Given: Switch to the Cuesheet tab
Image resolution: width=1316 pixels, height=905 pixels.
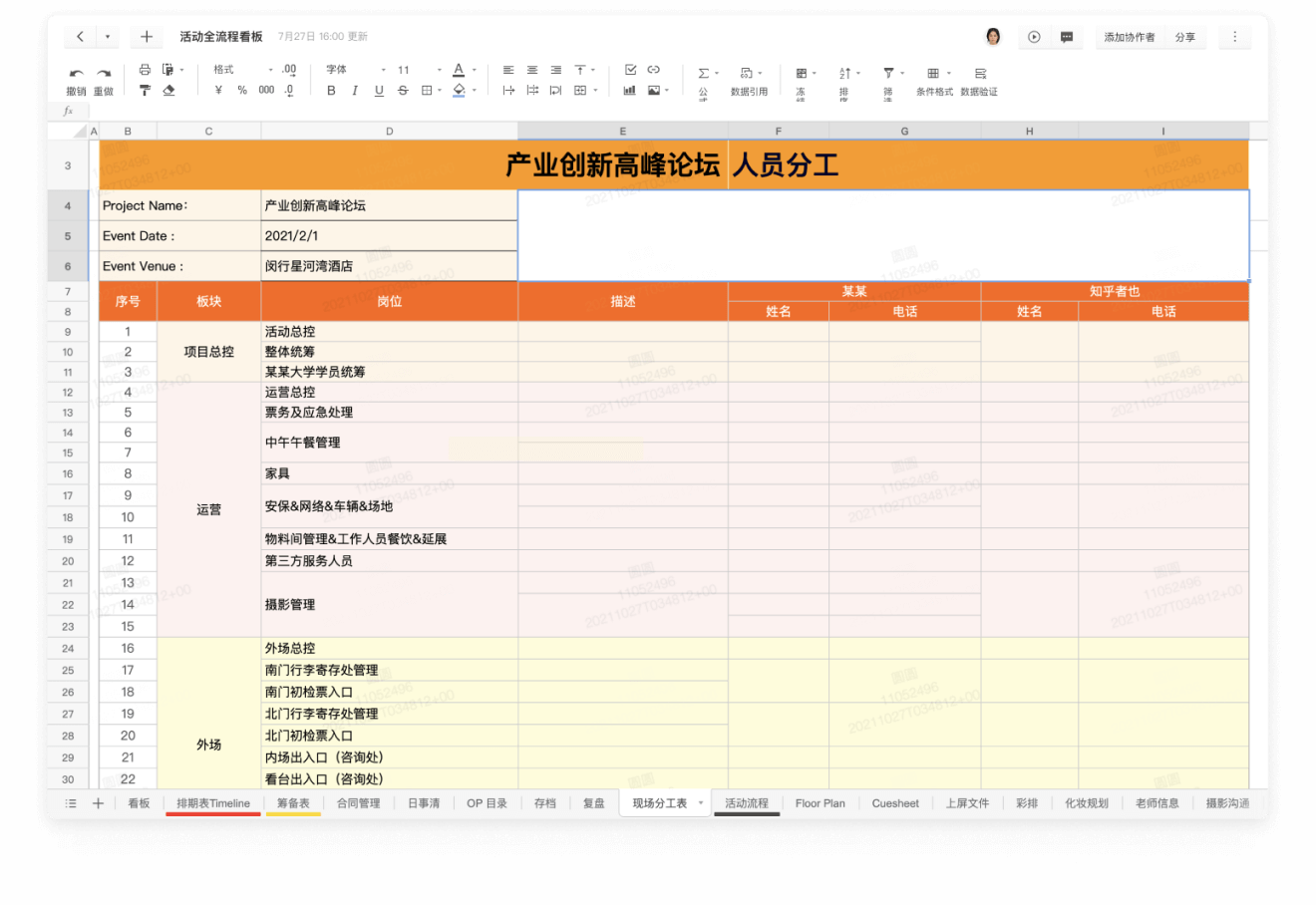Looking at the screenshot, I should pyautogui.click(x=895, y=803).
